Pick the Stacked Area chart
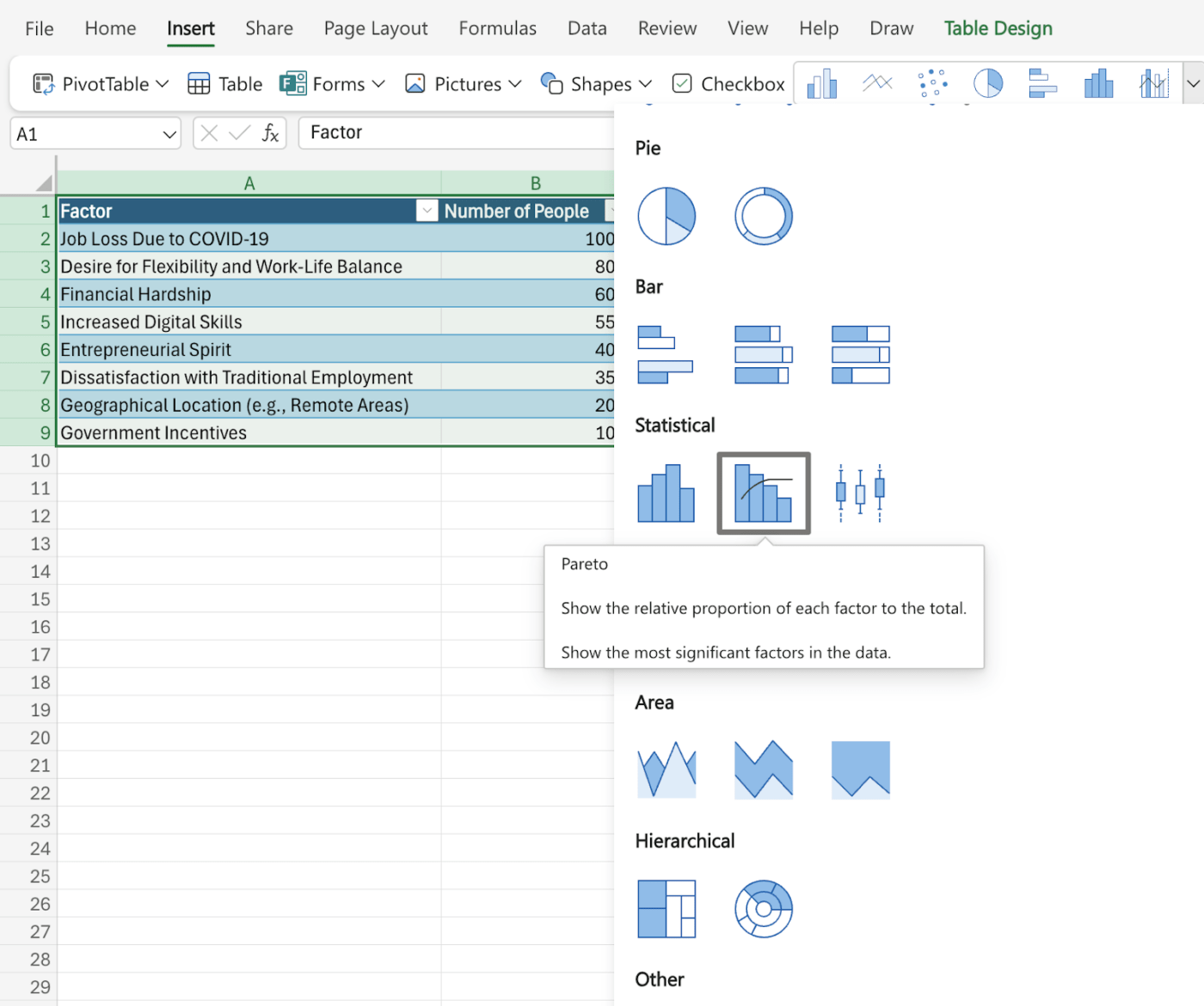The width and height of the screenshot is (1204, 1006). pyautogui.click(x=763, y=770)
